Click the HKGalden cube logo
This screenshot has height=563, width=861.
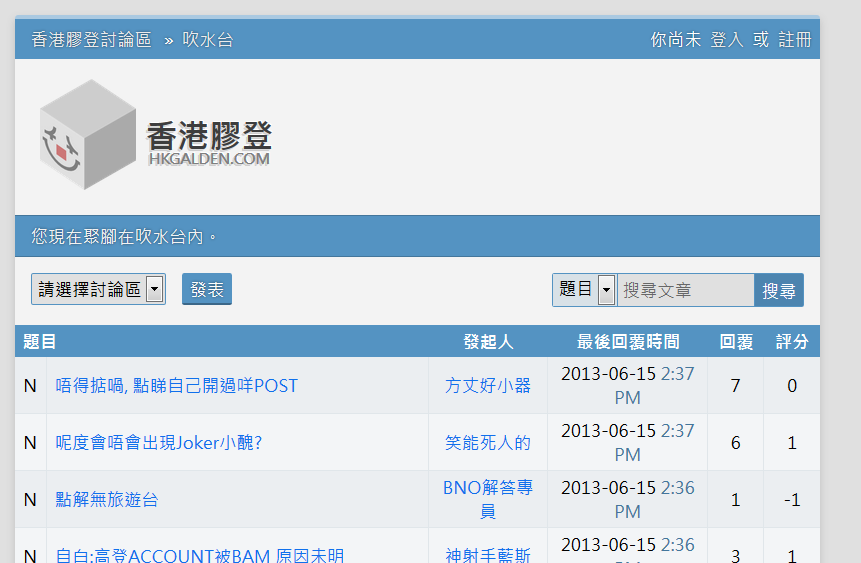(87, 136)
